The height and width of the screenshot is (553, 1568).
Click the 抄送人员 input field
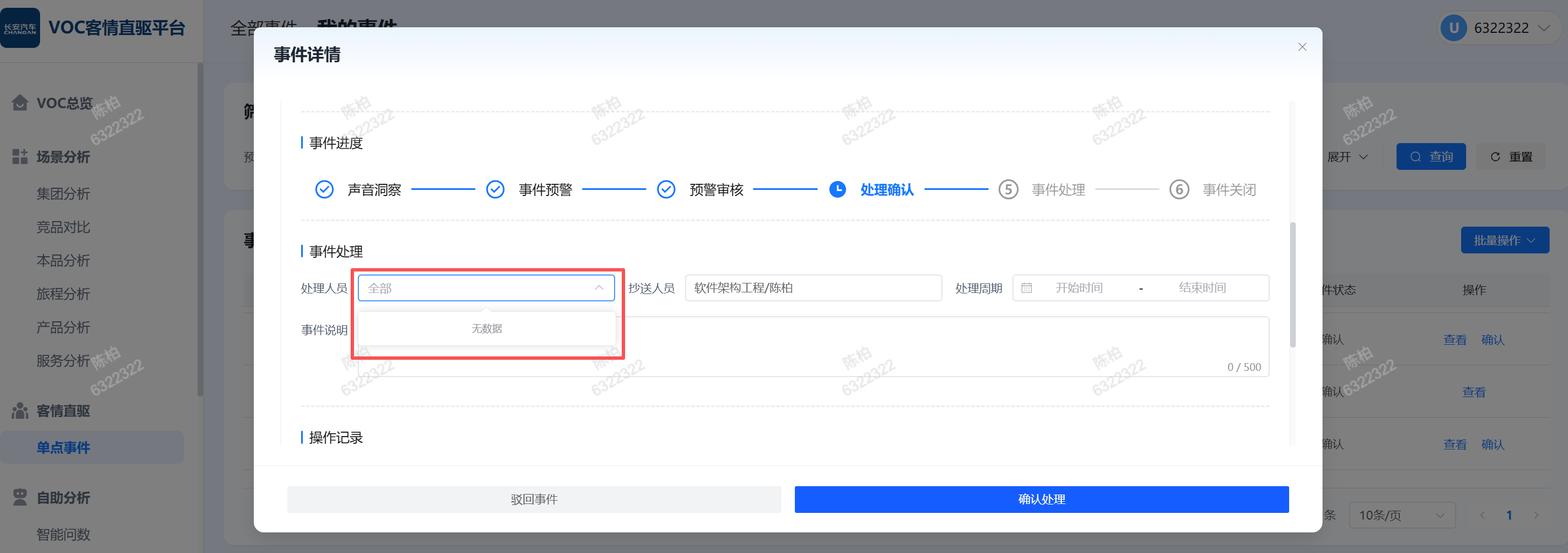point(813,288)
